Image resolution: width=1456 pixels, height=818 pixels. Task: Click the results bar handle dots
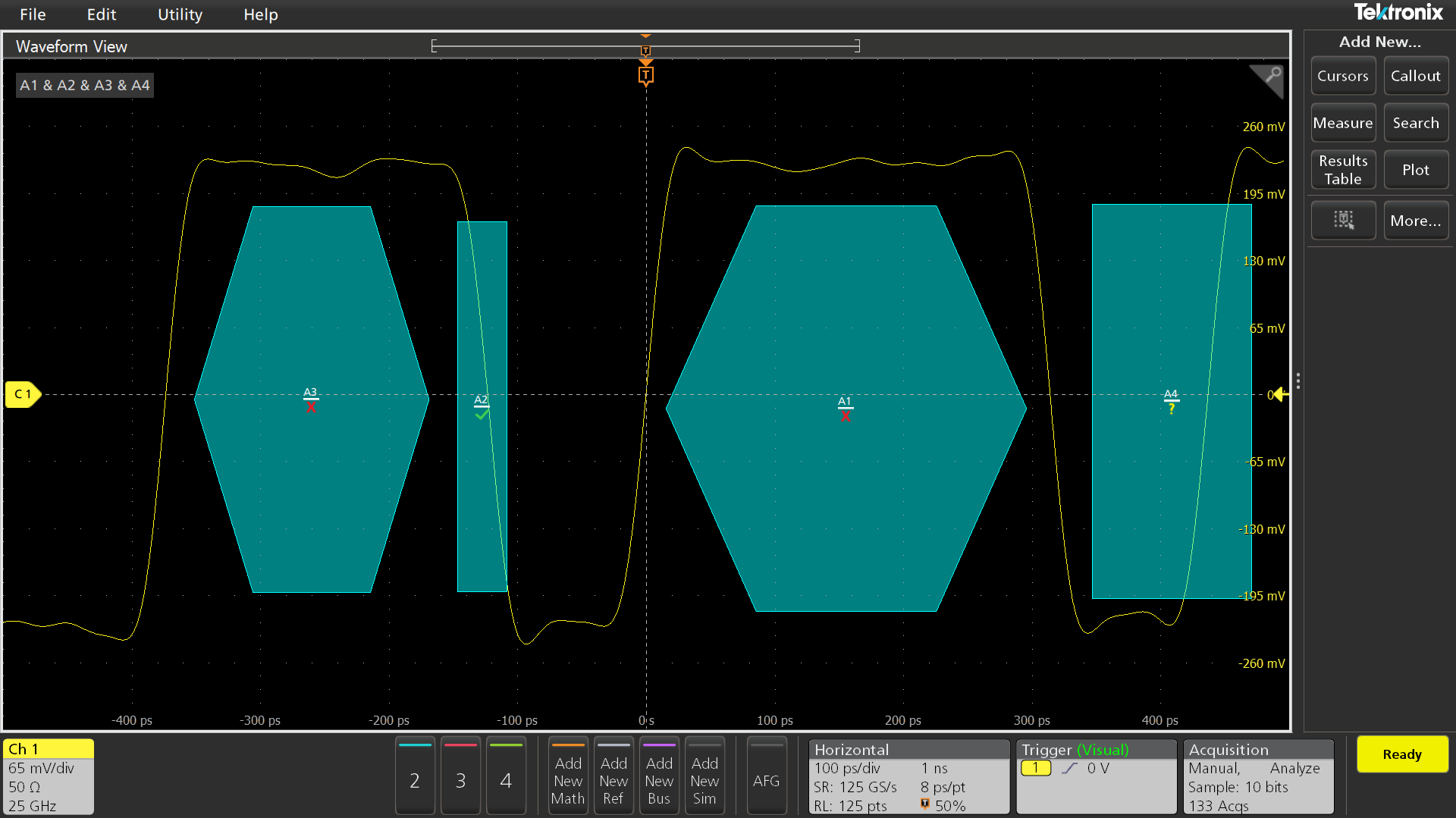tap(1298, 381)
